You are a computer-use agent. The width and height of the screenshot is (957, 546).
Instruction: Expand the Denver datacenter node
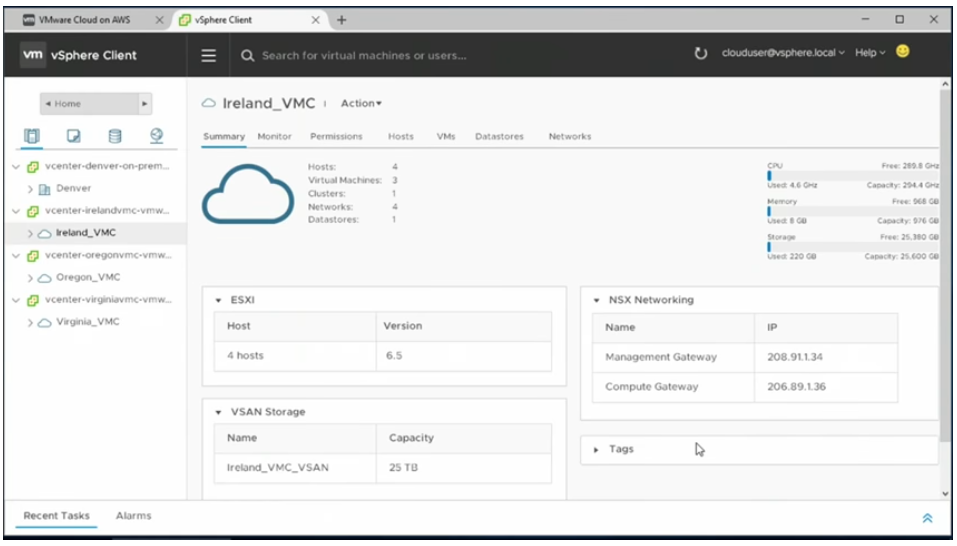30,189
